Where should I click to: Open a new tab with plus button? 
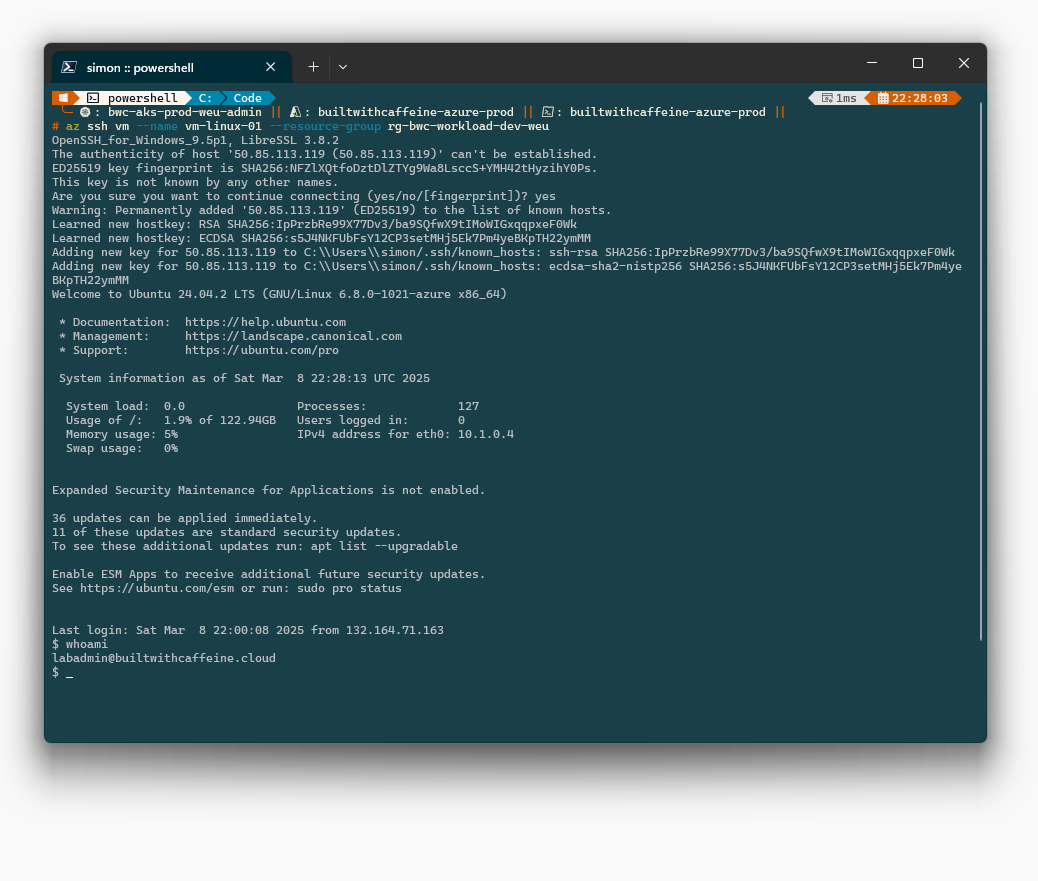pos(313,67)
